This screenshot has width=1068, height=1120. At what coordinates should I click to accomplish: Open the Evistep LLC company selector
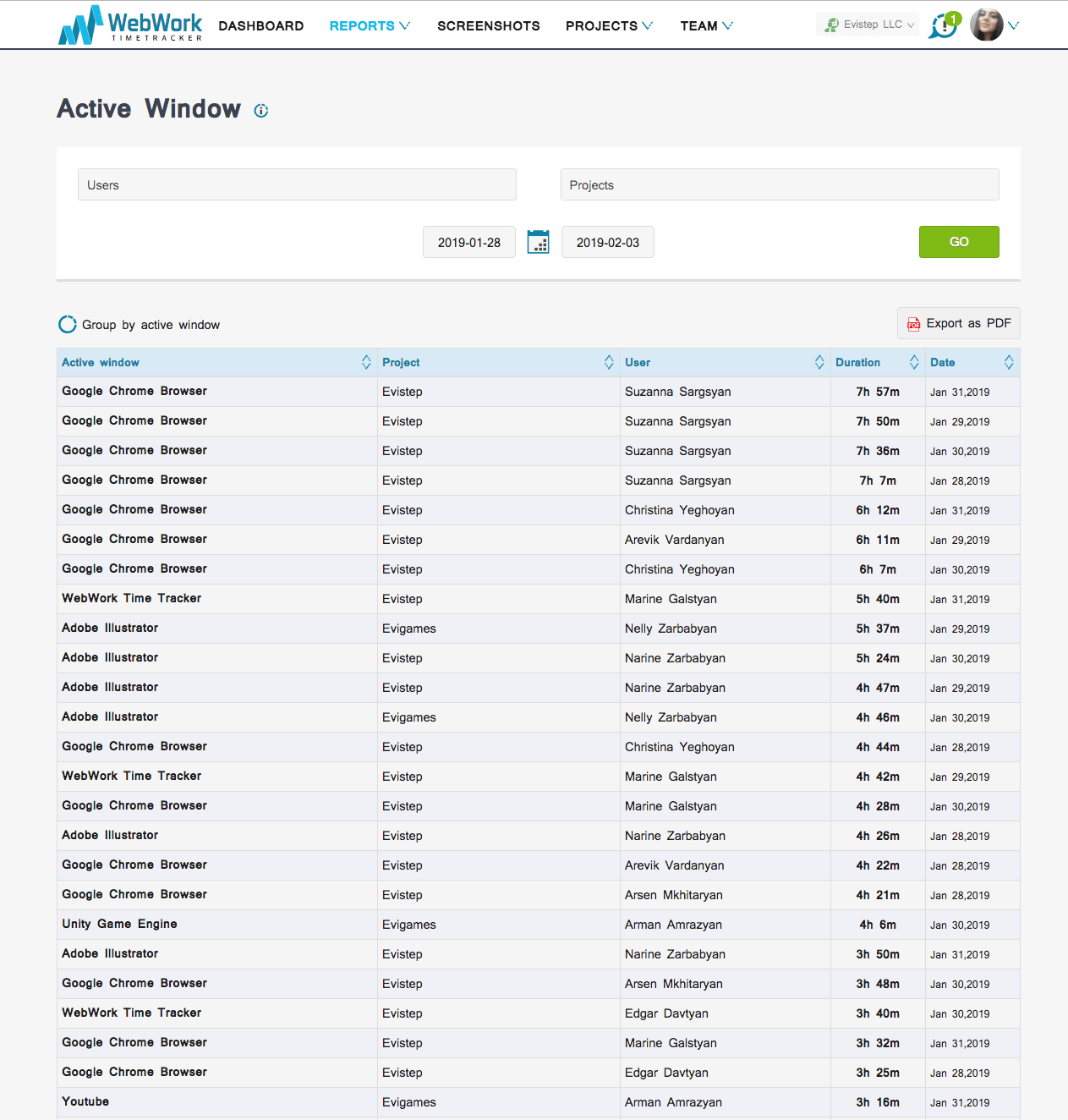868,25
